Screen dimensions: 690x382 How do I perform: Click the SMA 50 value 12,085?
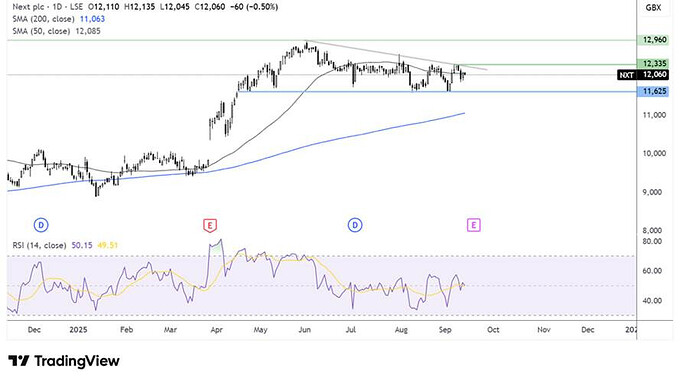point(88,31)
